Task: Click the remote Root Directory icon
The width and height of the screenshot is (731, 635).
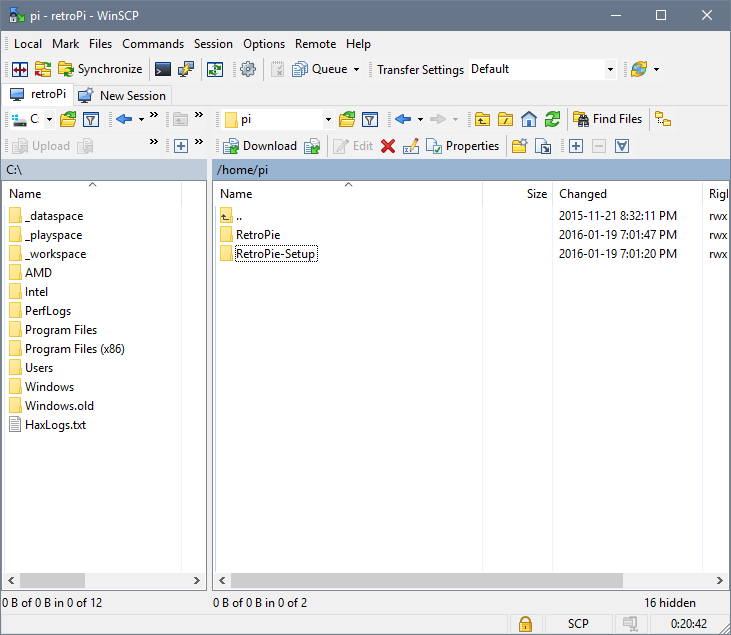Action: click(x=505, y=119)
